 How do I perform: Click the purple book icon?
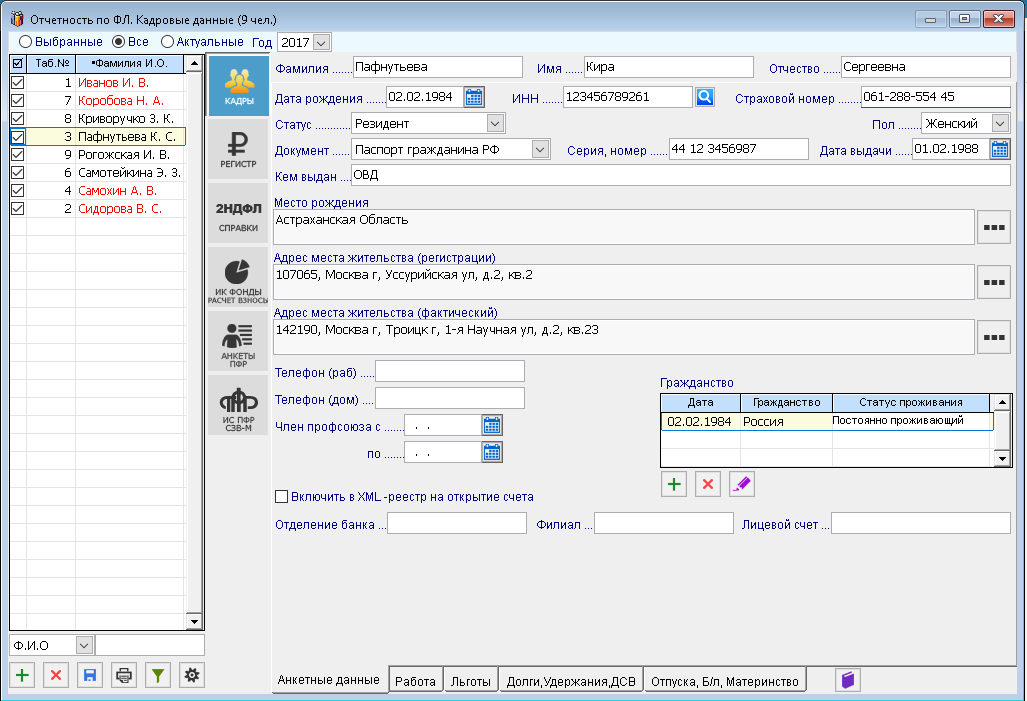(848, 679)
